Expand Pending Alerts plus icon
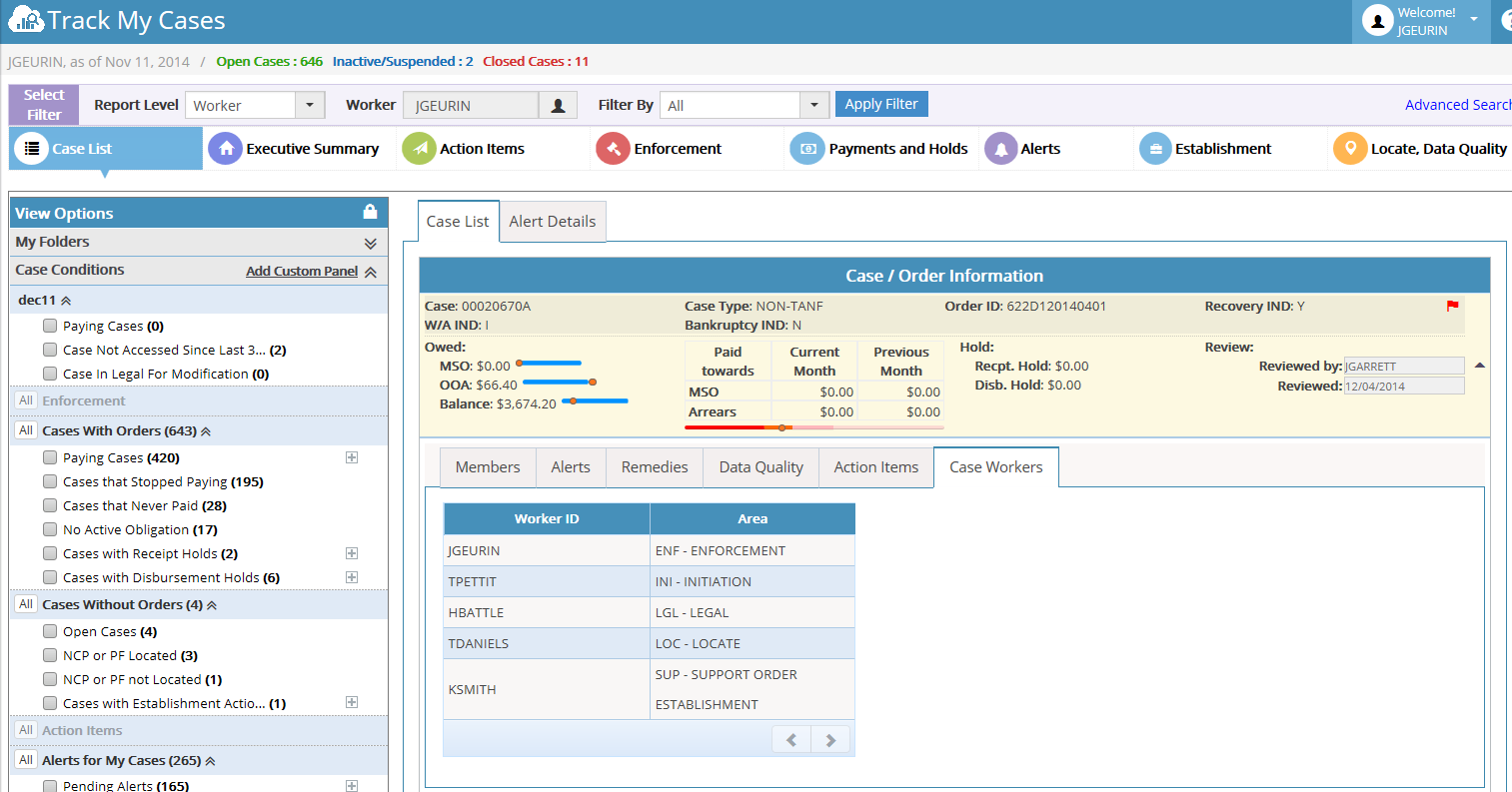This screenshot has width=1512, height=792. point(352,786)
